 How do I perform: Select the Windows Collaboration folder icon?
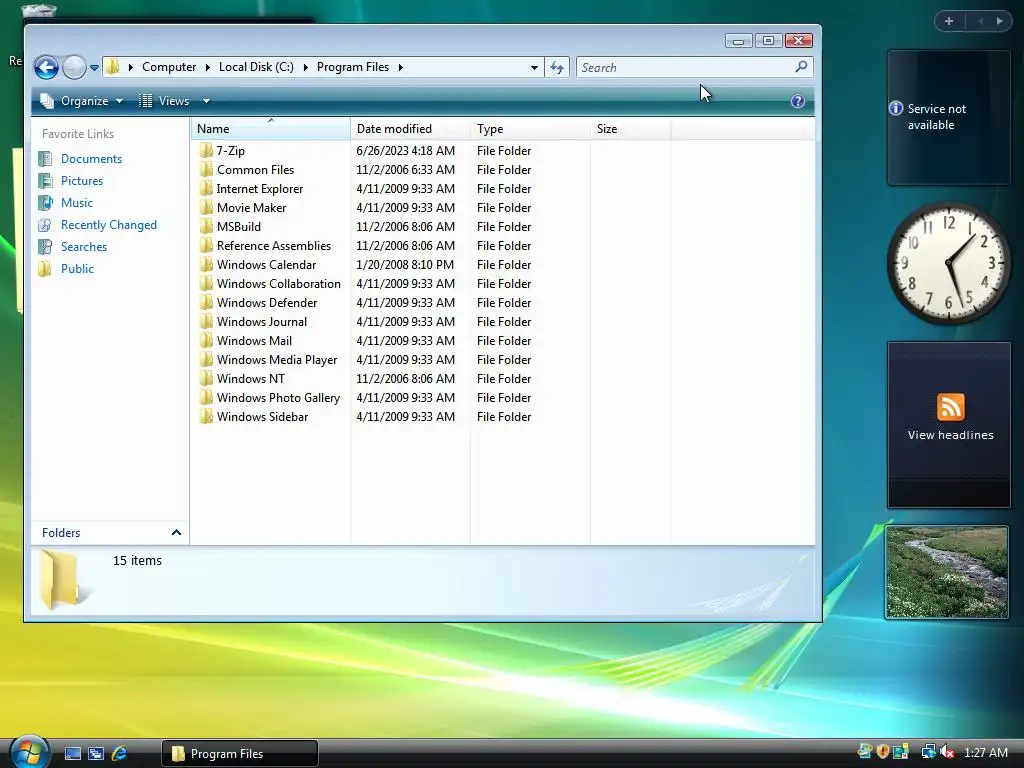click(x=206, y=283)
